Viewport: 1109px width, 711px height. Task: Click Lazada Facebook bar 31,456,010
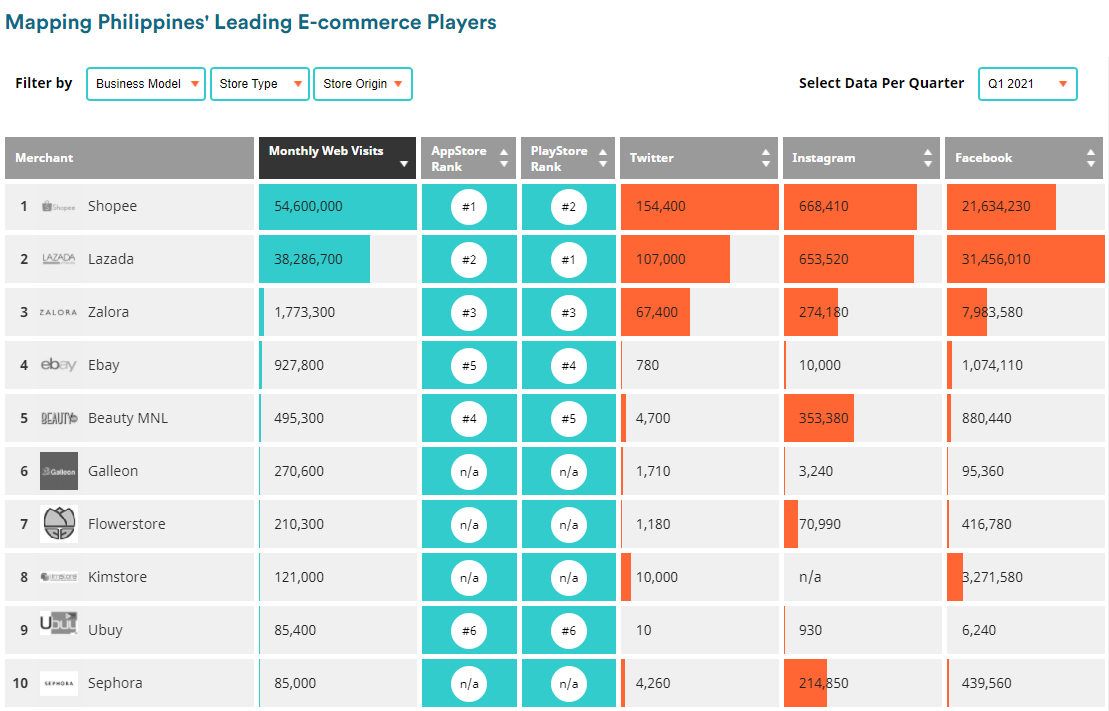(x=1025, y=260)
